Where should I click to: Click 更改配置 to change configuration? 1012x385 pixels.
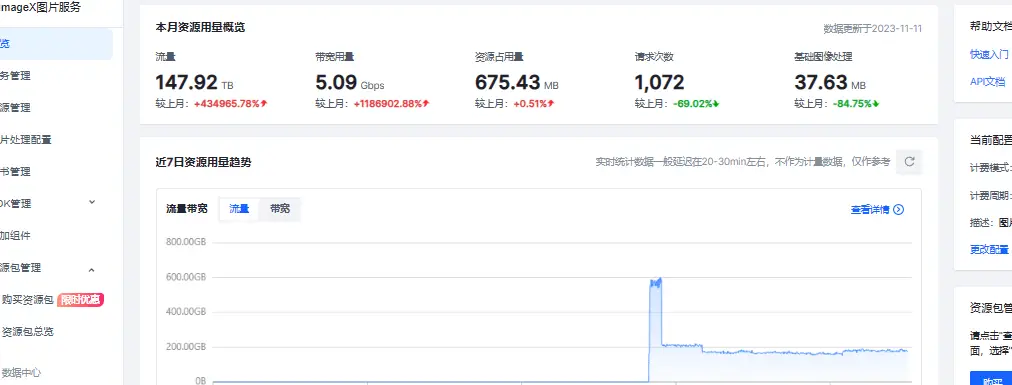pos(989,250)
